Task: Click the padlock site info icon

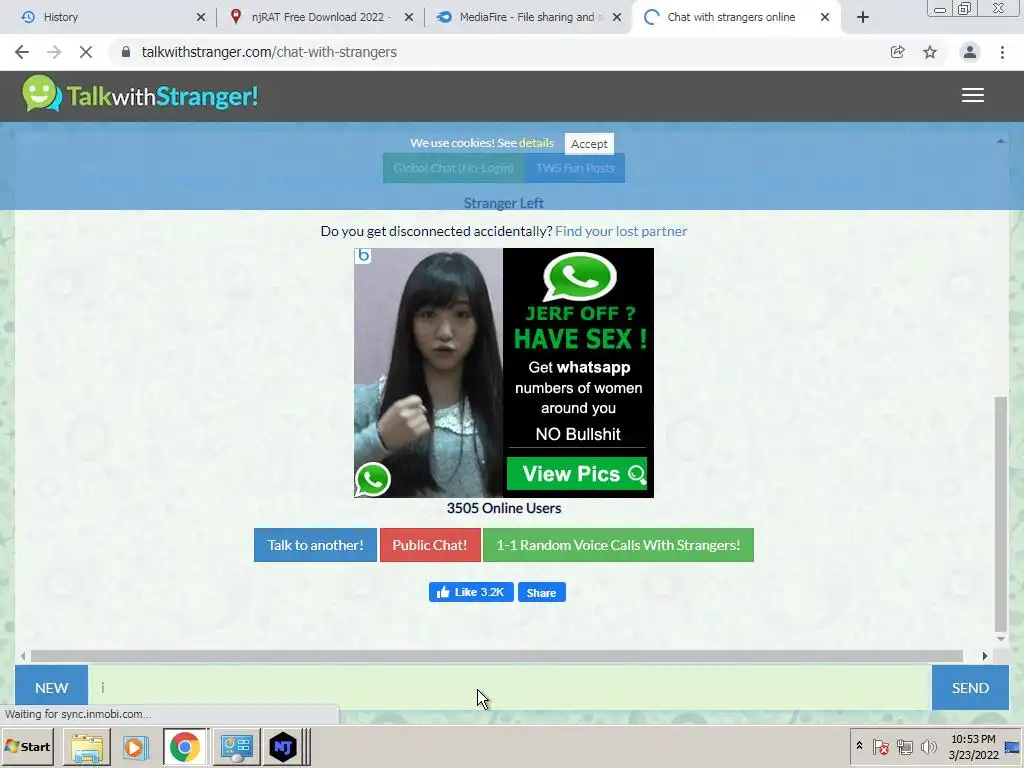Action: 126,52
